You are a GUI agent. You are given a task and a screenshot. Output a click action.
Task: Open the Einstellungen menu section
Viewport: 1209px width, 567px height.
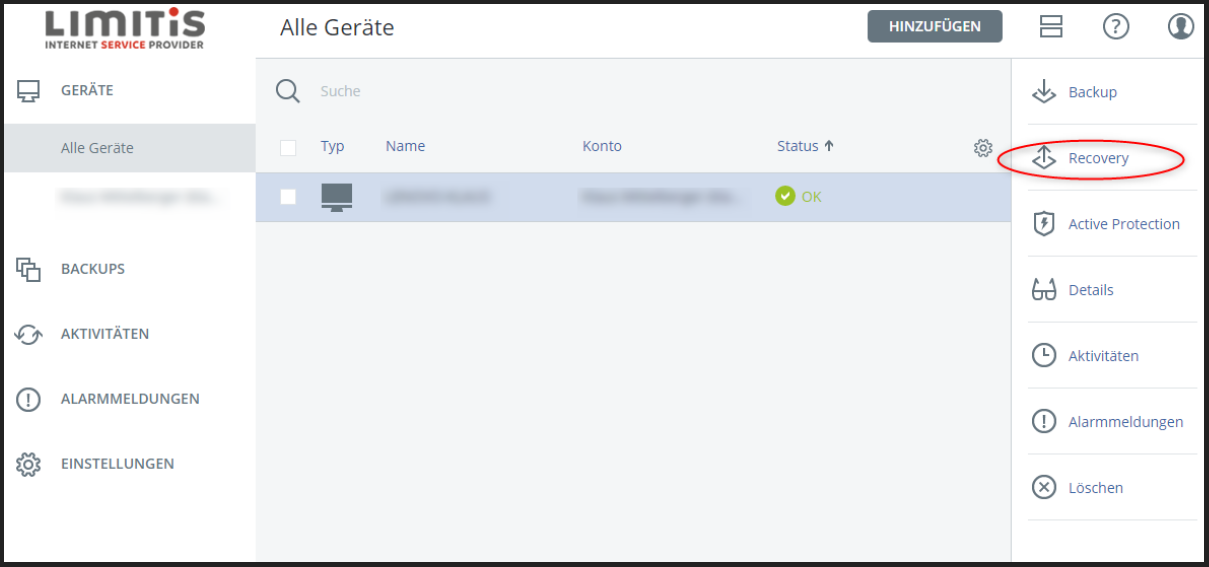pos(117,464)
